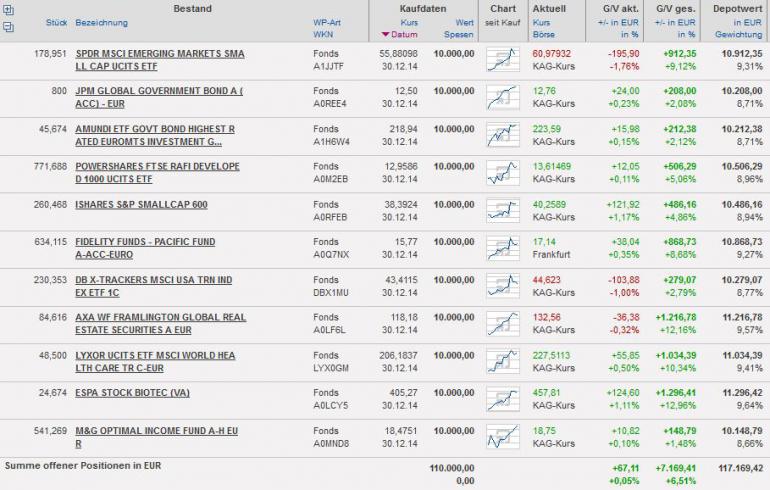Click total Depotwert 117.169,42
The width and height of the screenshot is (770, 490).
741,468
